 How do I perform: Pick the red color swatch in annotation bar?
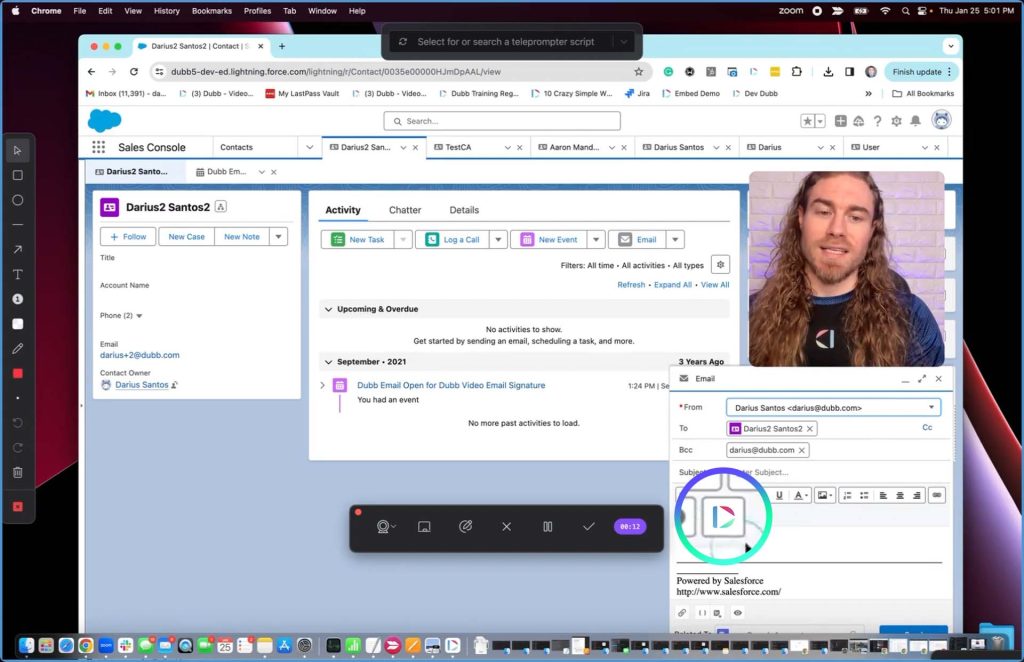tap(18, 373)
